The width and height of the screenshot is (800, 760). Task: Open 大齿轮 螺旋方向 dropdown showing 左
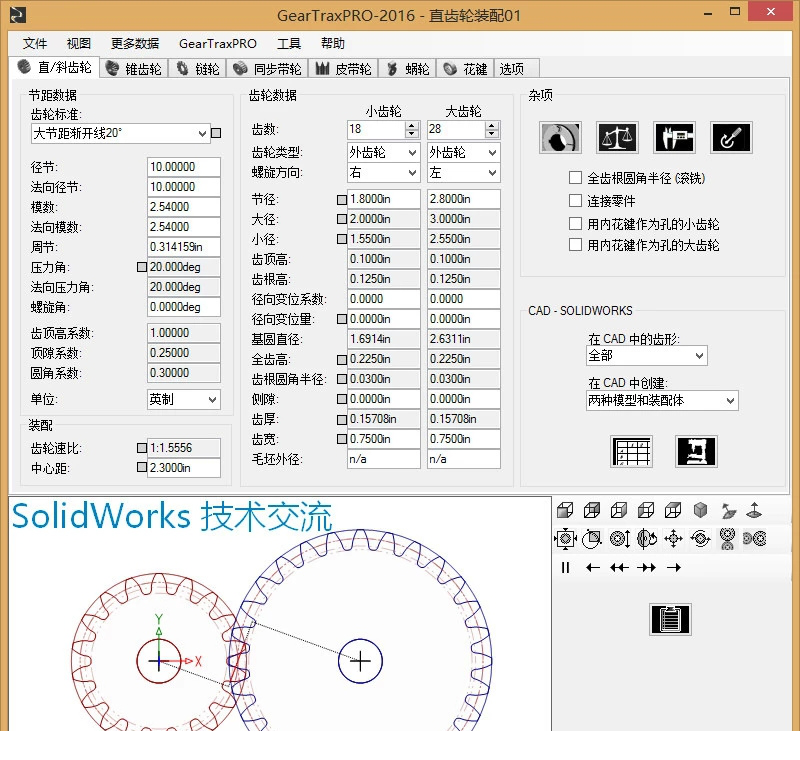coord(463,172)
